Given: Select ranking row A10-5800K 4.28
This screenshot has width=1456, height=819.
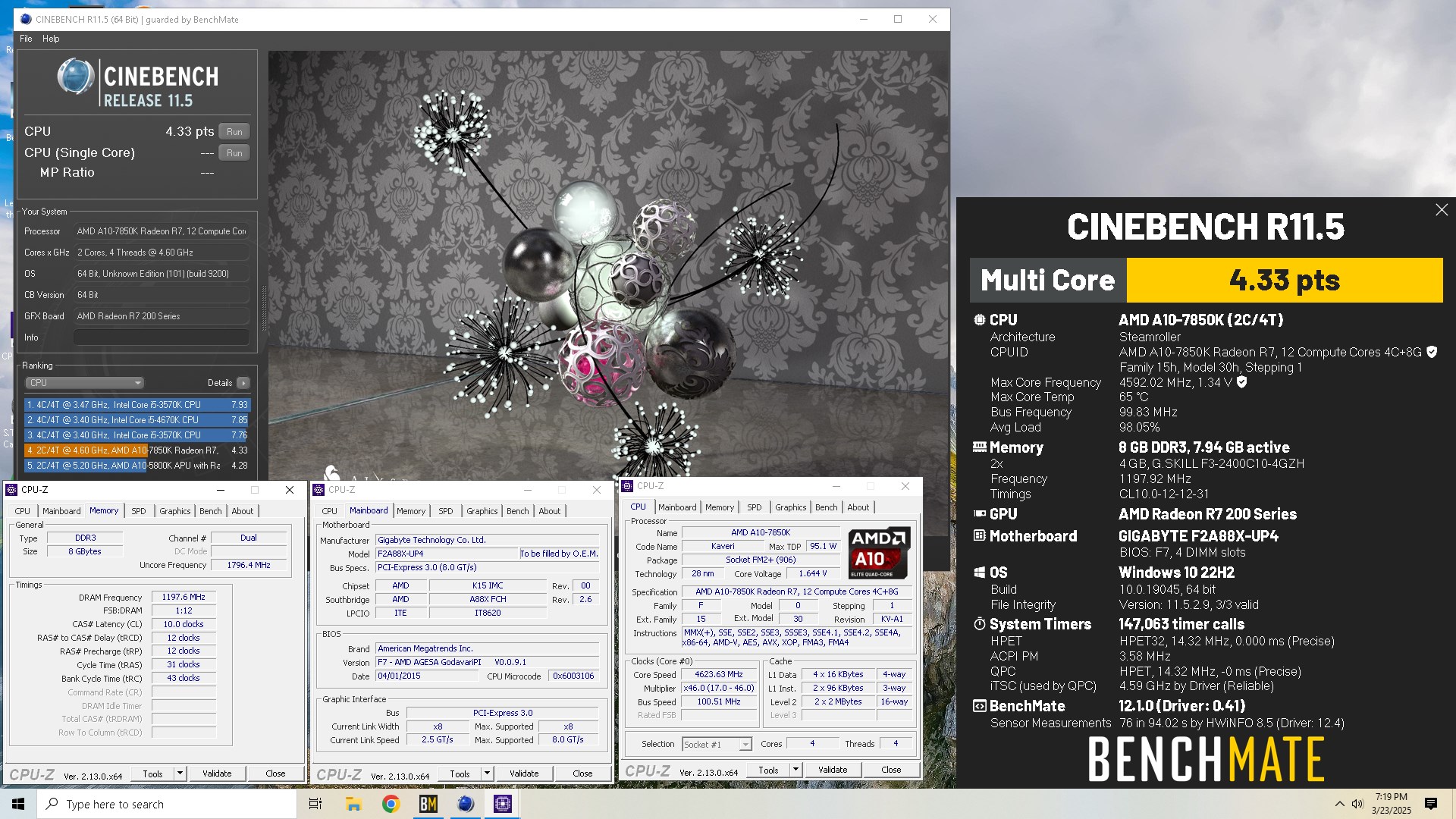Looking at the screenshot, I should [x=137, y=466].
